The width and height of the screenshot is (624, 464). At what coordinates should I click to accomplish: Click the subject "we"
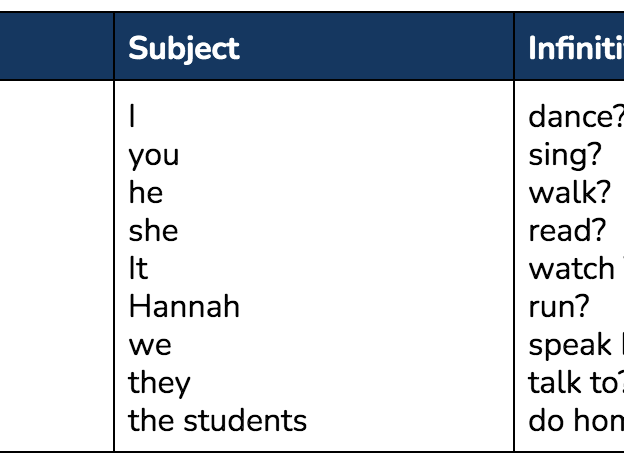(150, 345)
